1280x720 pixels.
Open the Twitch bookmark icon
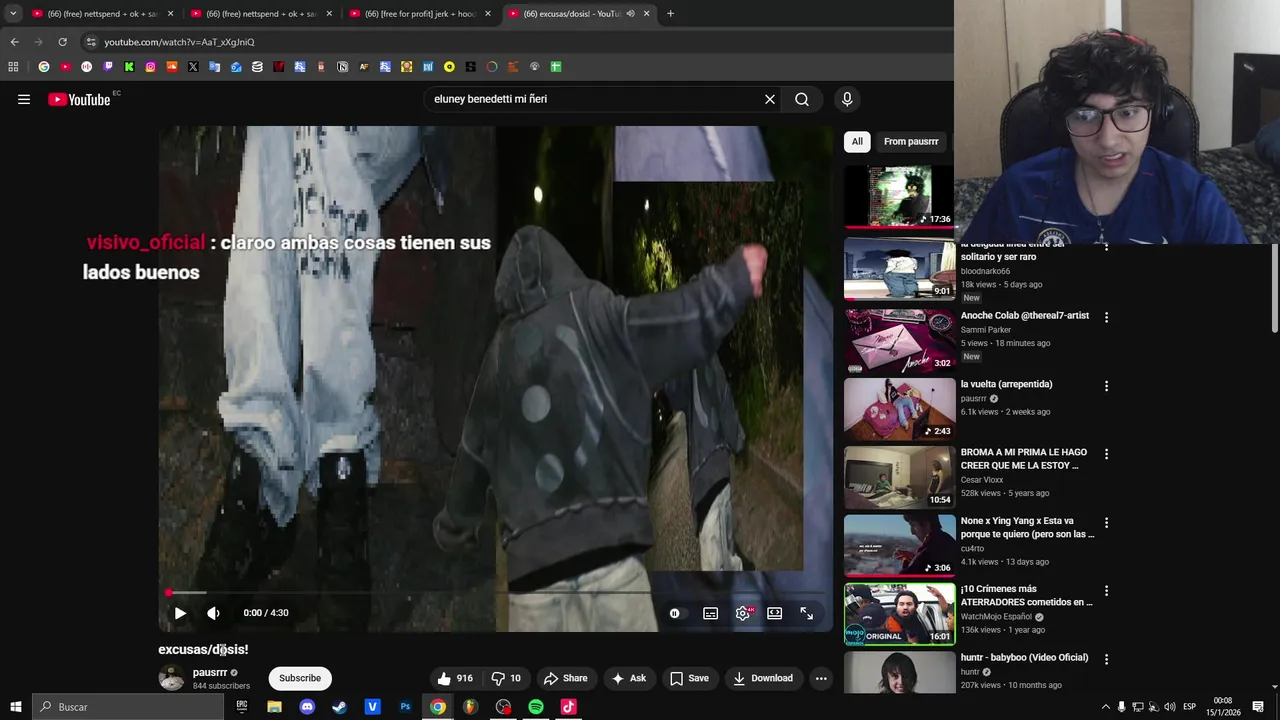(108, 67)
